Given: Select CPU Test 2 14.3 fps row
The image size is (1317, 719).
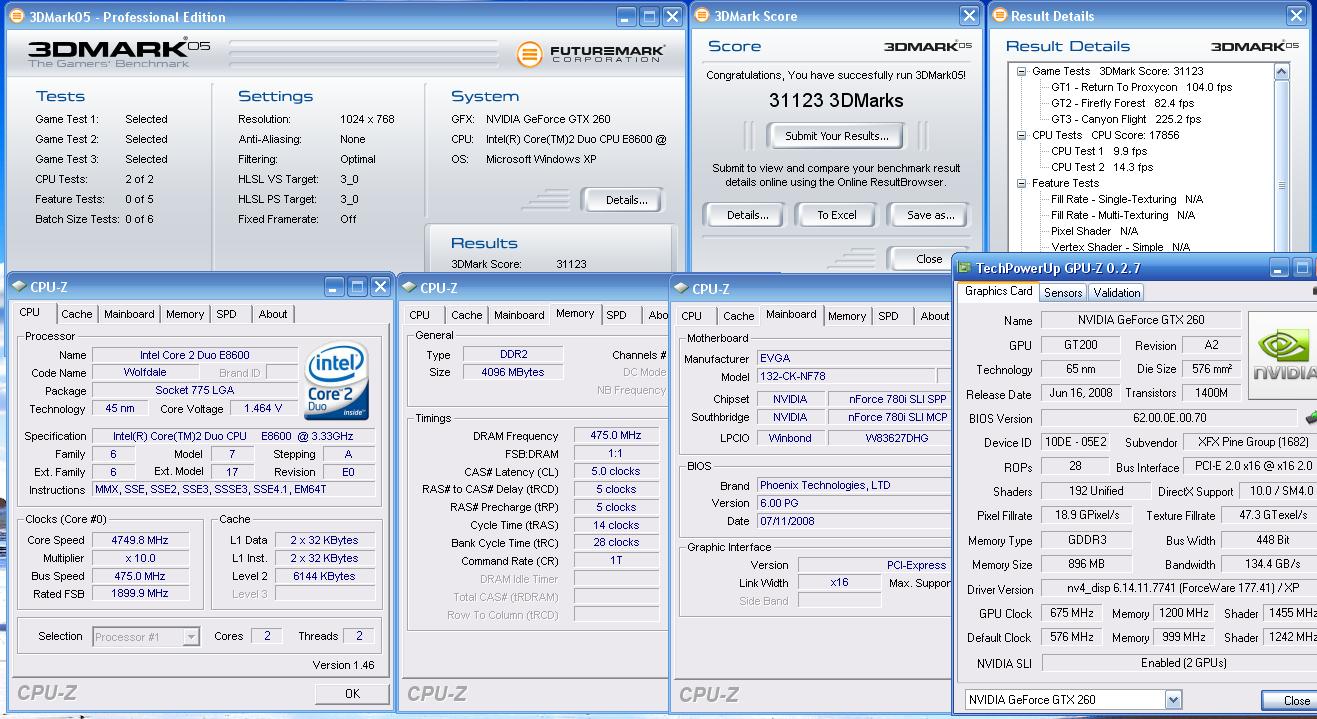Looking at the screenshot, I should point(1102,167).
